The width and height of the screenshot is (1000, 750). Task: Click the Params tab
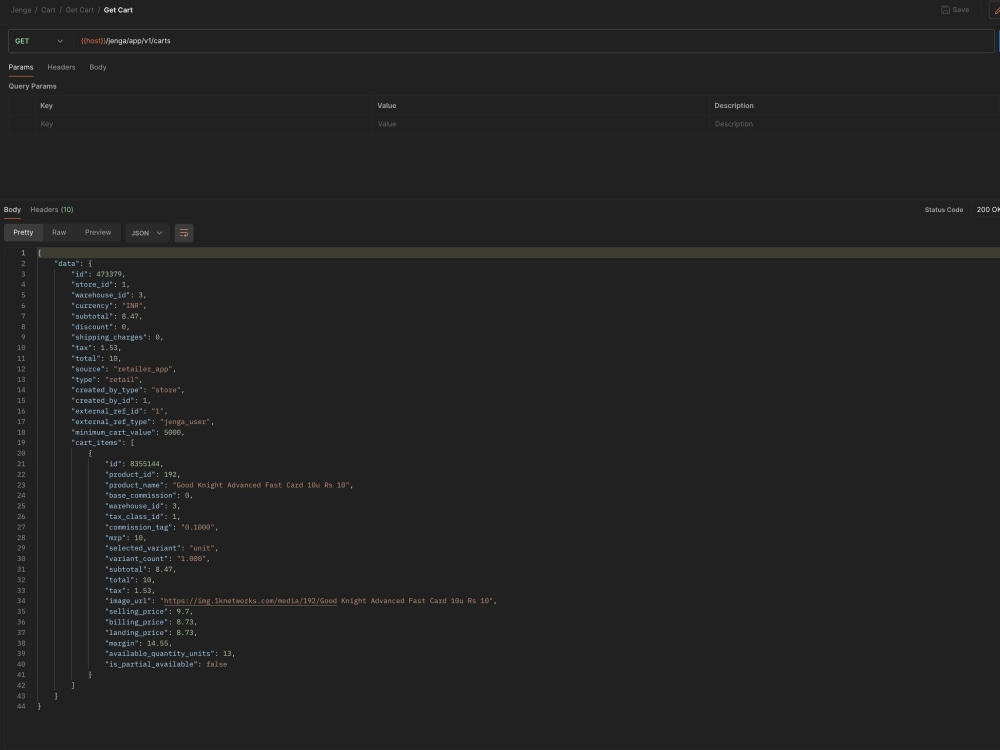click(20, 67)
